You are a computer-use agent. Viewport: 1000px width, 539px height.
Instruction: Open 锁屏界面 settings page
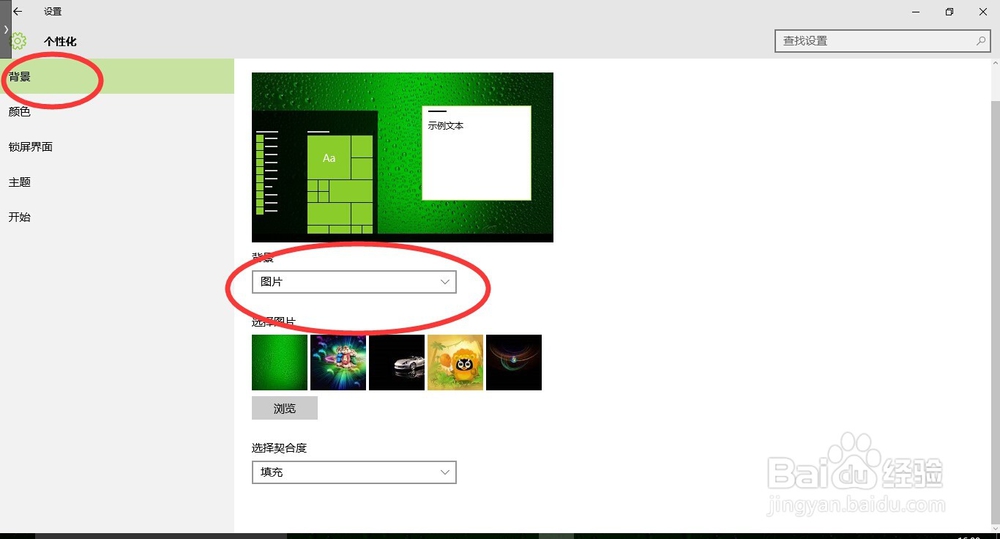pos(117,147)
